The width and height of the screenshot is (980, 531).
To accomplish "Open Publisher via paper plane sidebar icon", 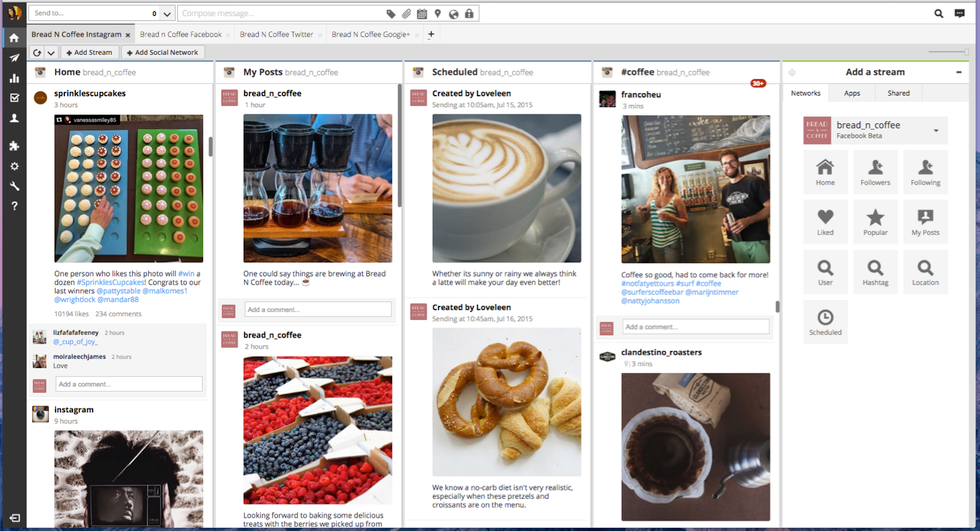I will [14, 58].
